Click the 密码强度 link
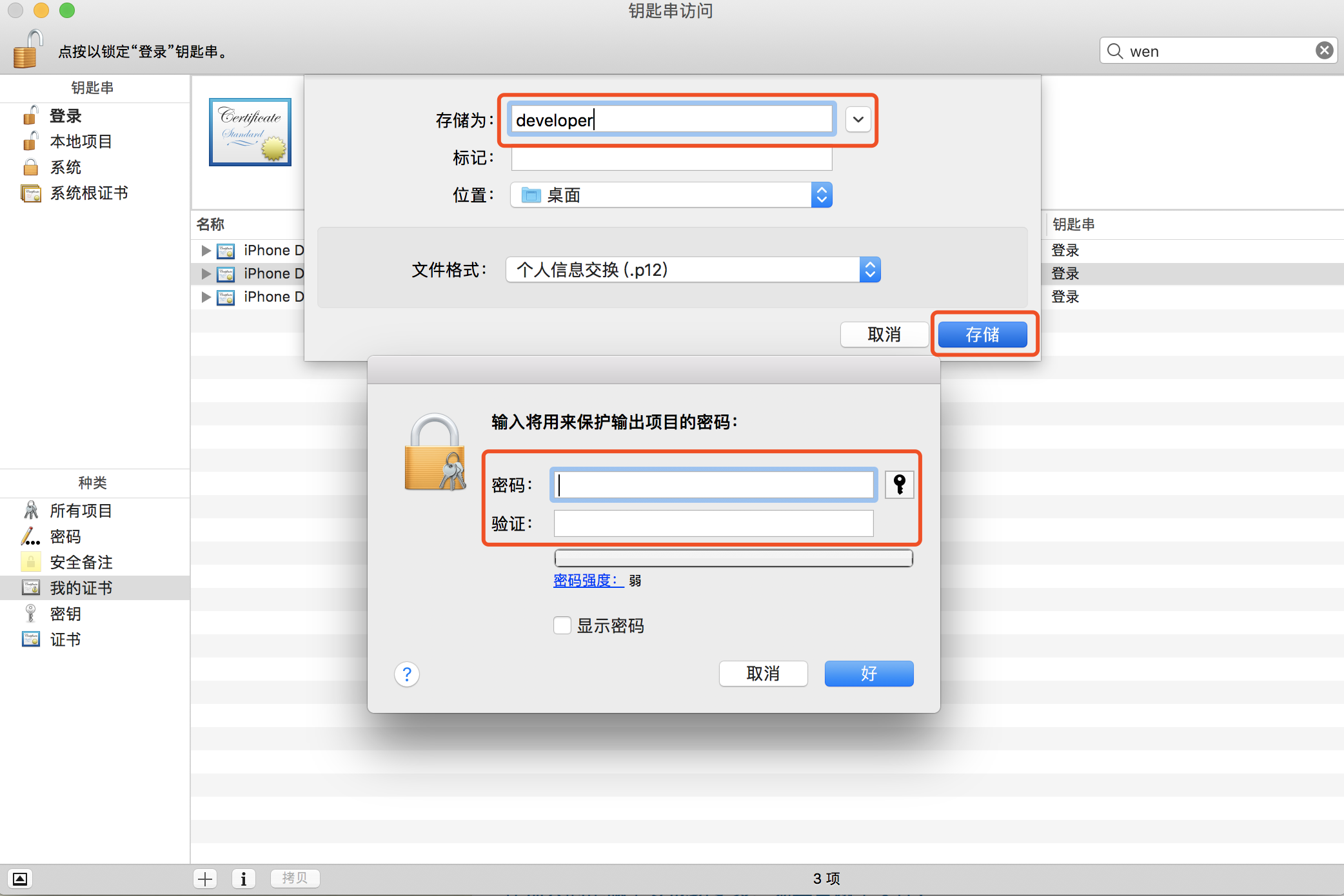Image resolution: width=1344 pixels, height=896 pixels. pos(588,581)
